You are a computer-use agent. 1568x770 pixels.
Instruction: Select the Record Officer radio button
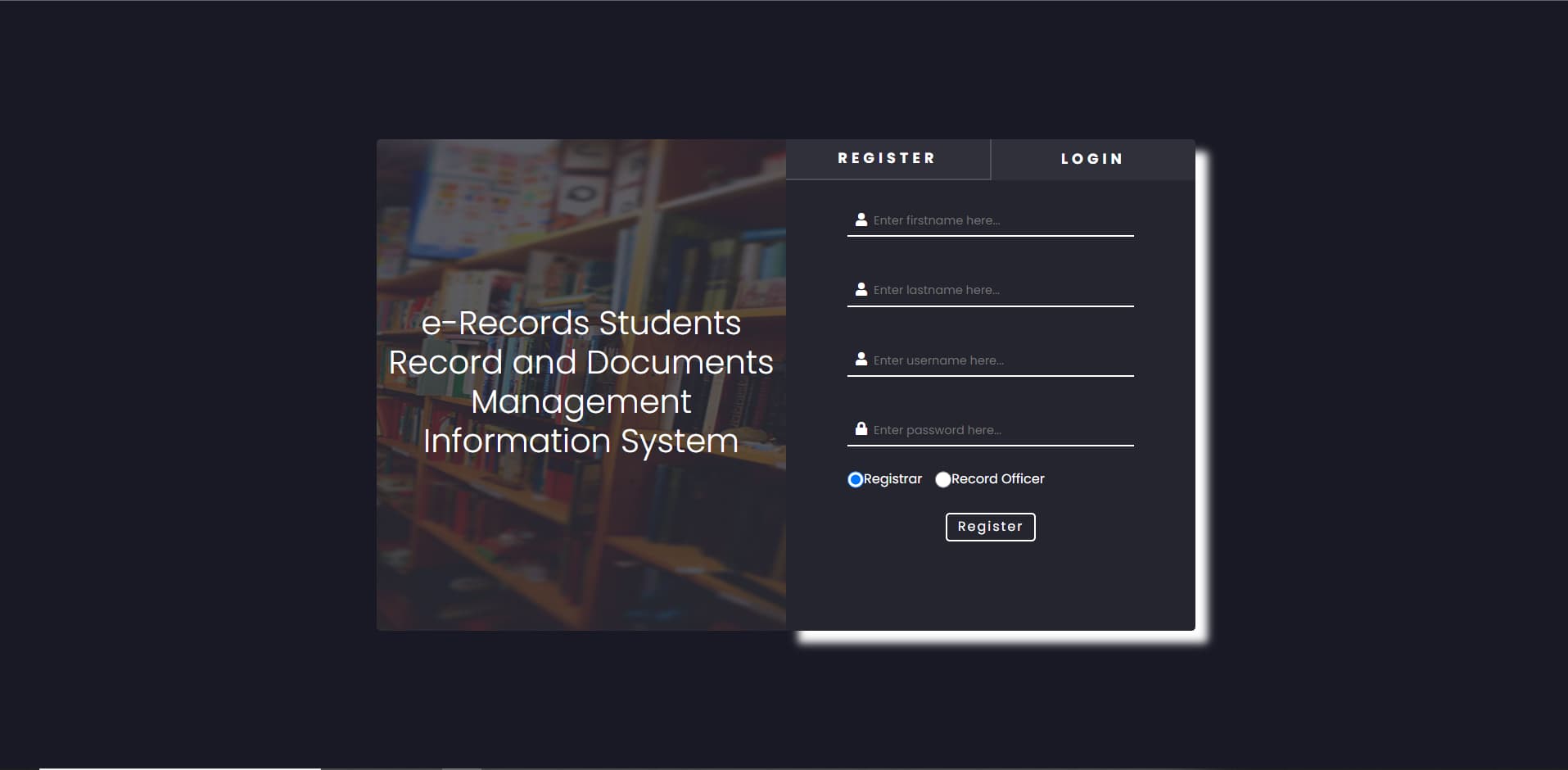coord(942,480)
